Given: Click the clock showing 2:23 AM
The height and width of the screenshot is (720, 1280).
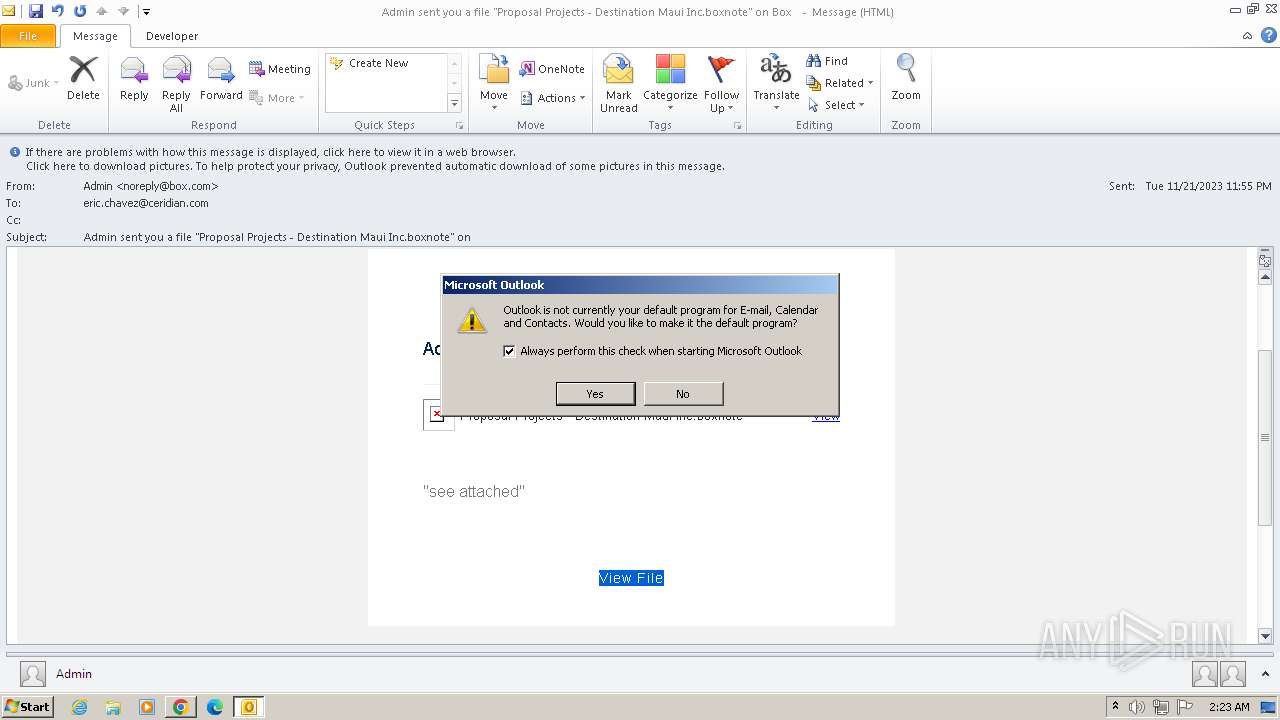Looking at the screenshot, I should (1229, 707).
